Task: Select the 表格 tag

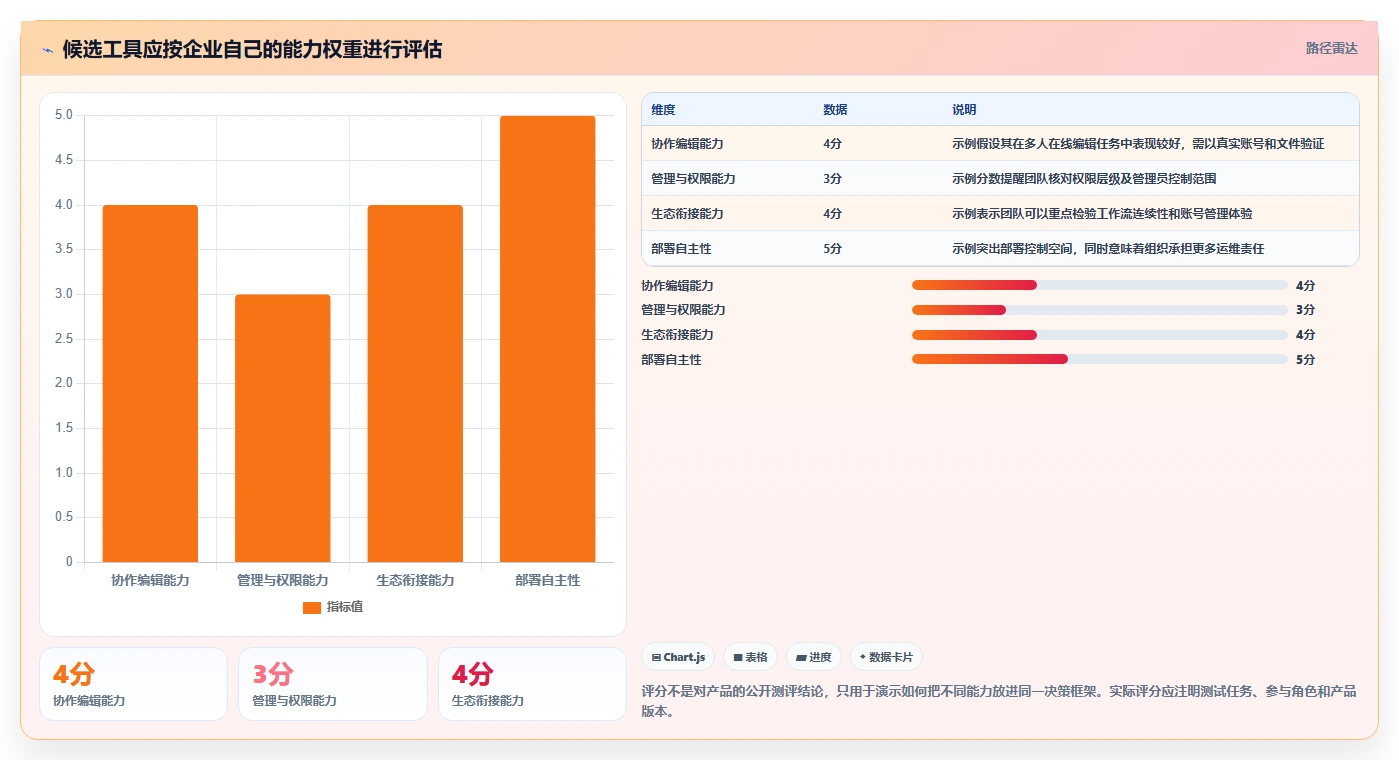Action: (x=751, y=657)
